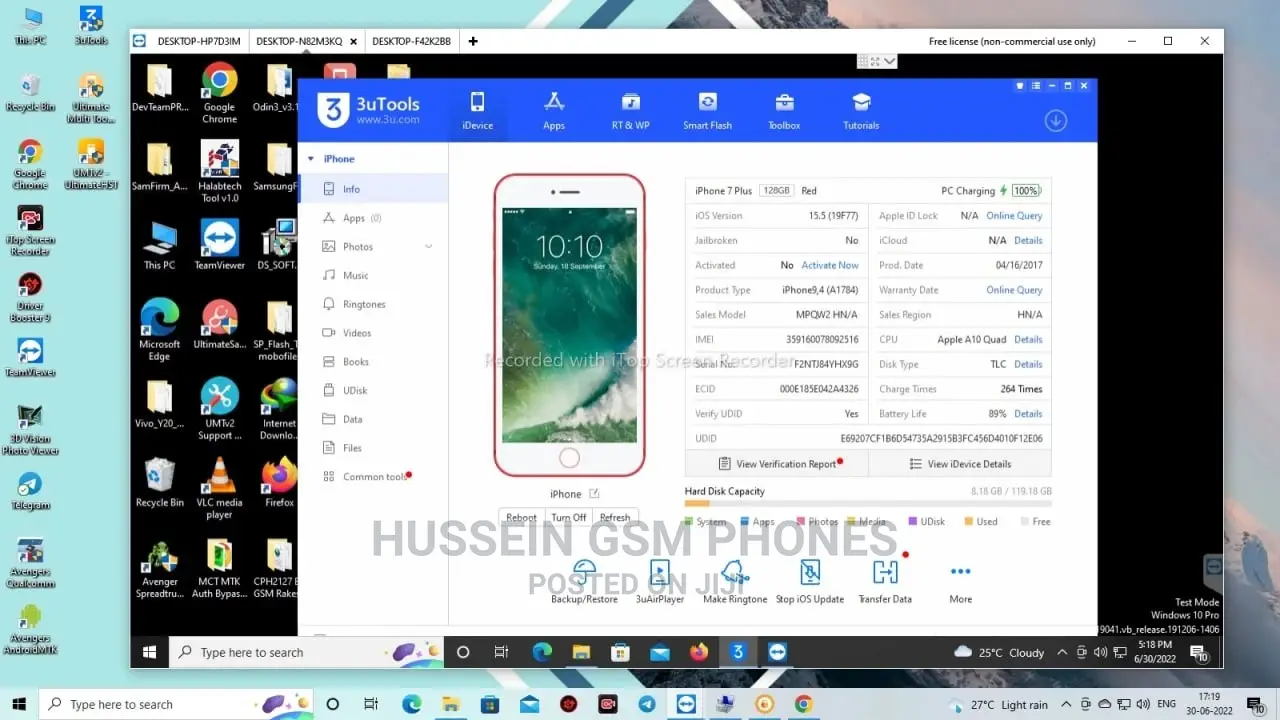This screenshot has height=720, width=1280.
Task: Open VLC media player on remote desktop
Action: (x=219, y=488)
